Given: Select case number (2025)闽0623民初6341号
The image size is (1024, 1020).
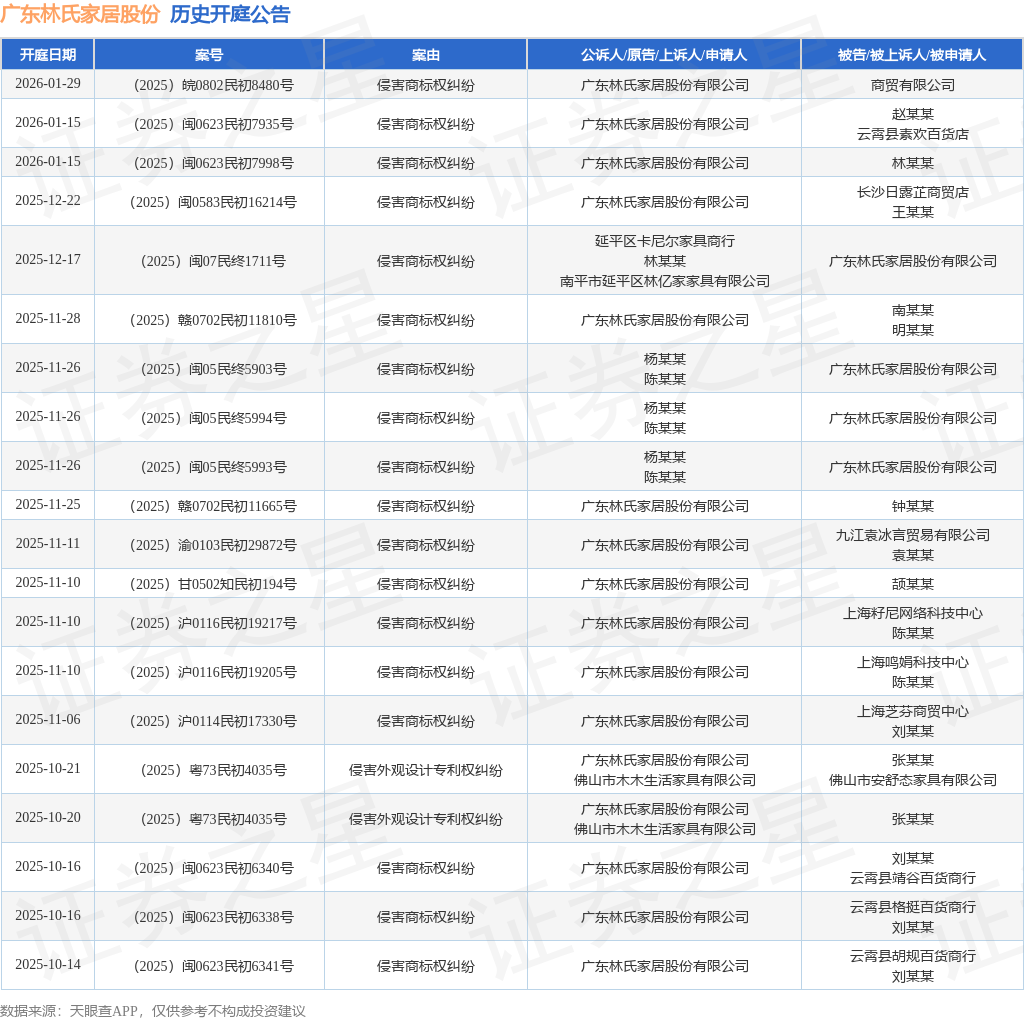Looking at the screenshot, I should click(x=213, y=966).
